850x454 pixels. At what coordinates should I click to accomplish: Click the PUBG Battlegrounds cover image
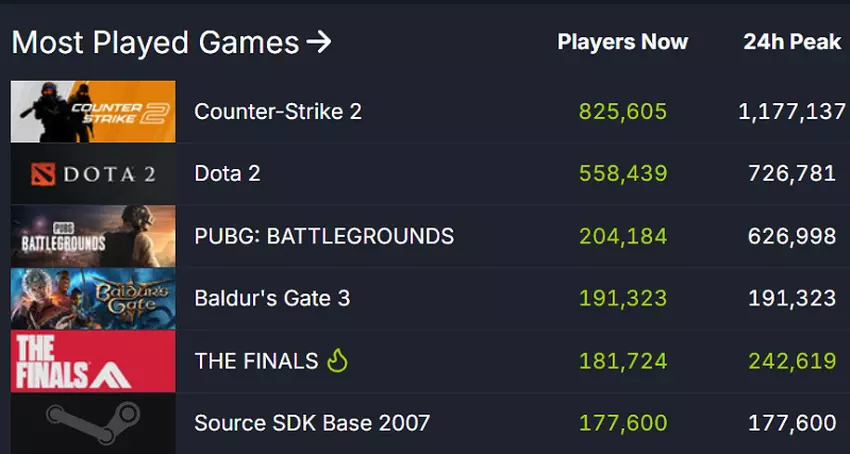click(93, 236)
